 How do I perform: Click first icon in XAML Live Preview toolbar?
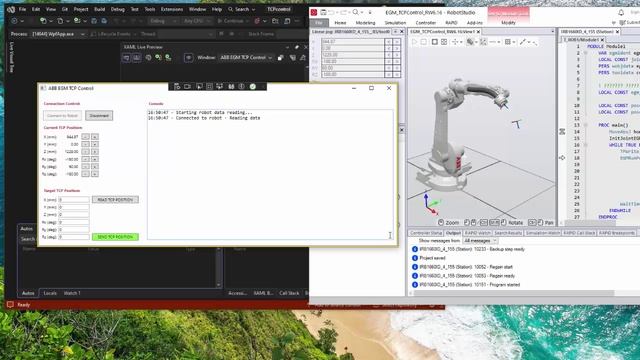(127, 58)
